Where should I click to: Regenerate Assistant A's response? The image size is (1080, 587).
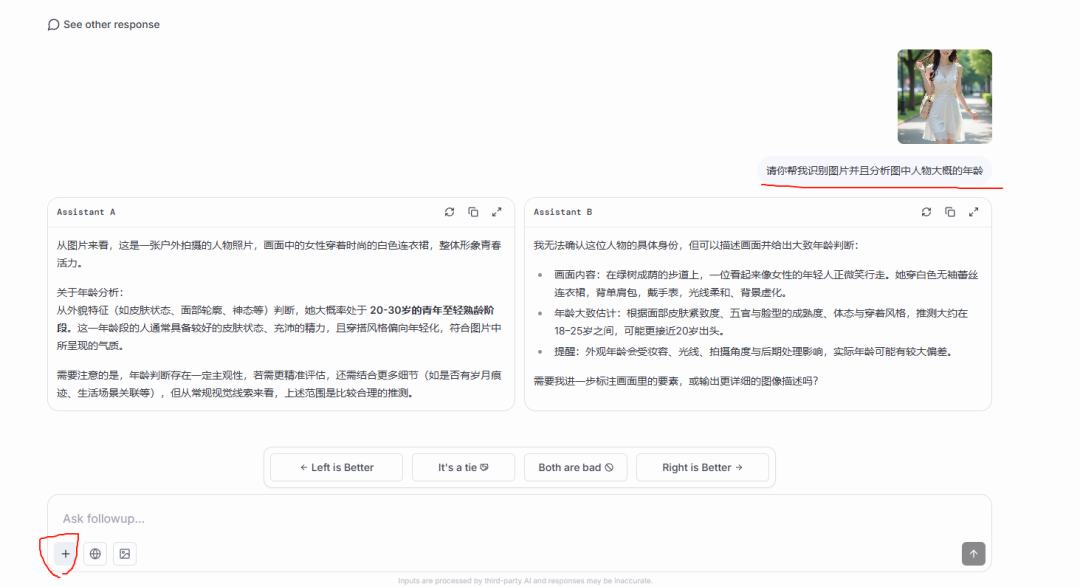coord(449,211)
